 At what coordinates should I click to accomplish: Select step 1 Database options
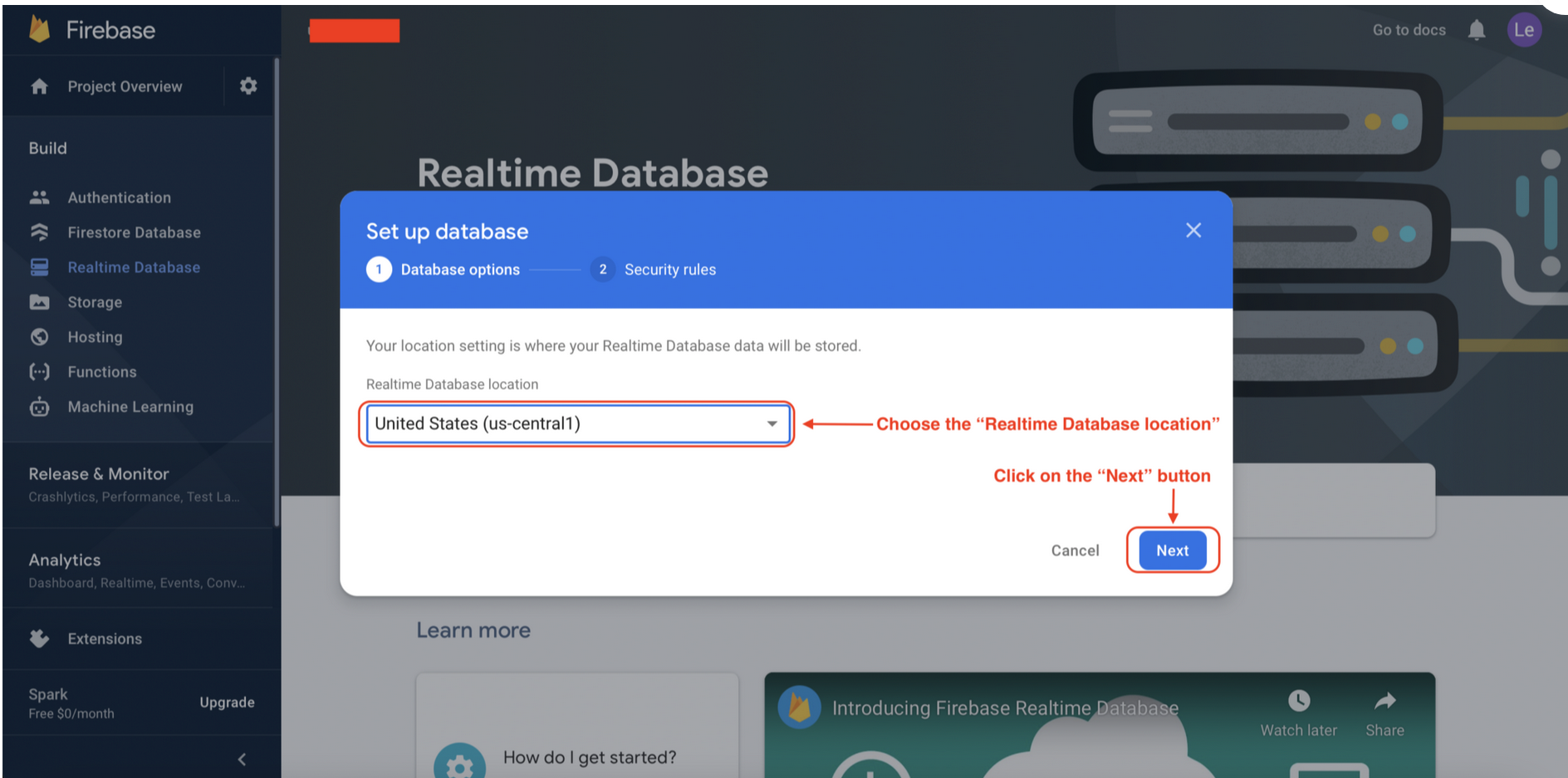click(x=443, y=270)
